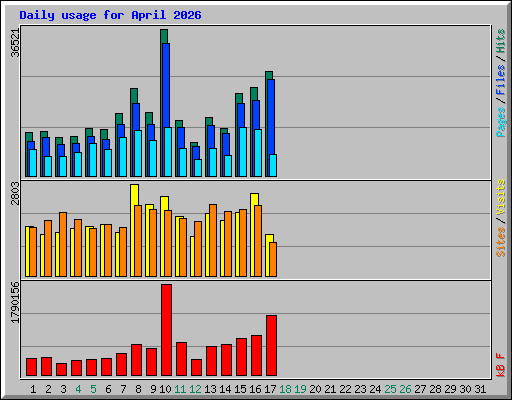Select day label 23 on the x-axis
This screenshot has height=400, width=512.
360,389
